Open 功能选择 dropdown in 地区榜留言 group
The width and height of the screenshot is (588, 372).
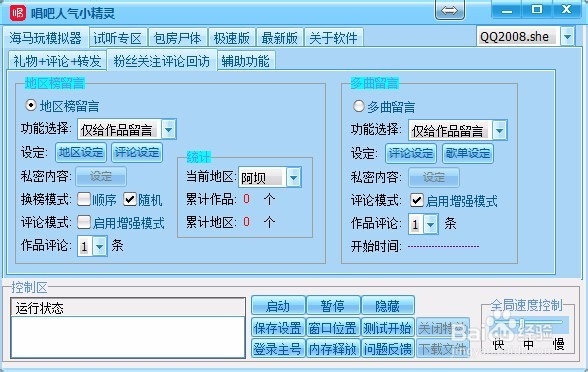[x=169, y=130]
